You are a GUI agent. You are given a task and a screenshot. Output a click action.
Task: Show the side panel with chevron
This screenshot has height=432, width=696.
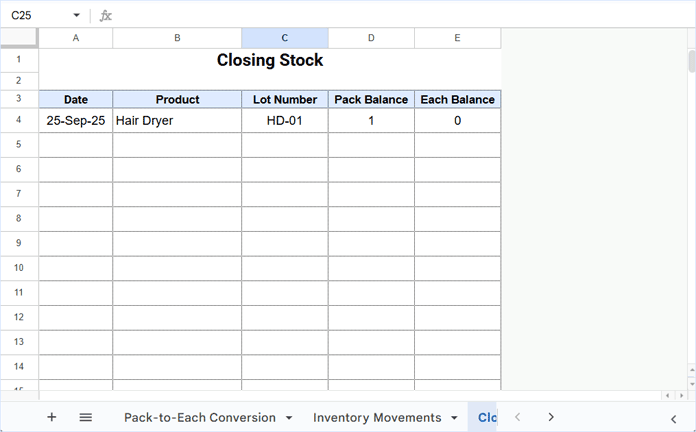pyautogui.click(x=673, y=419)
